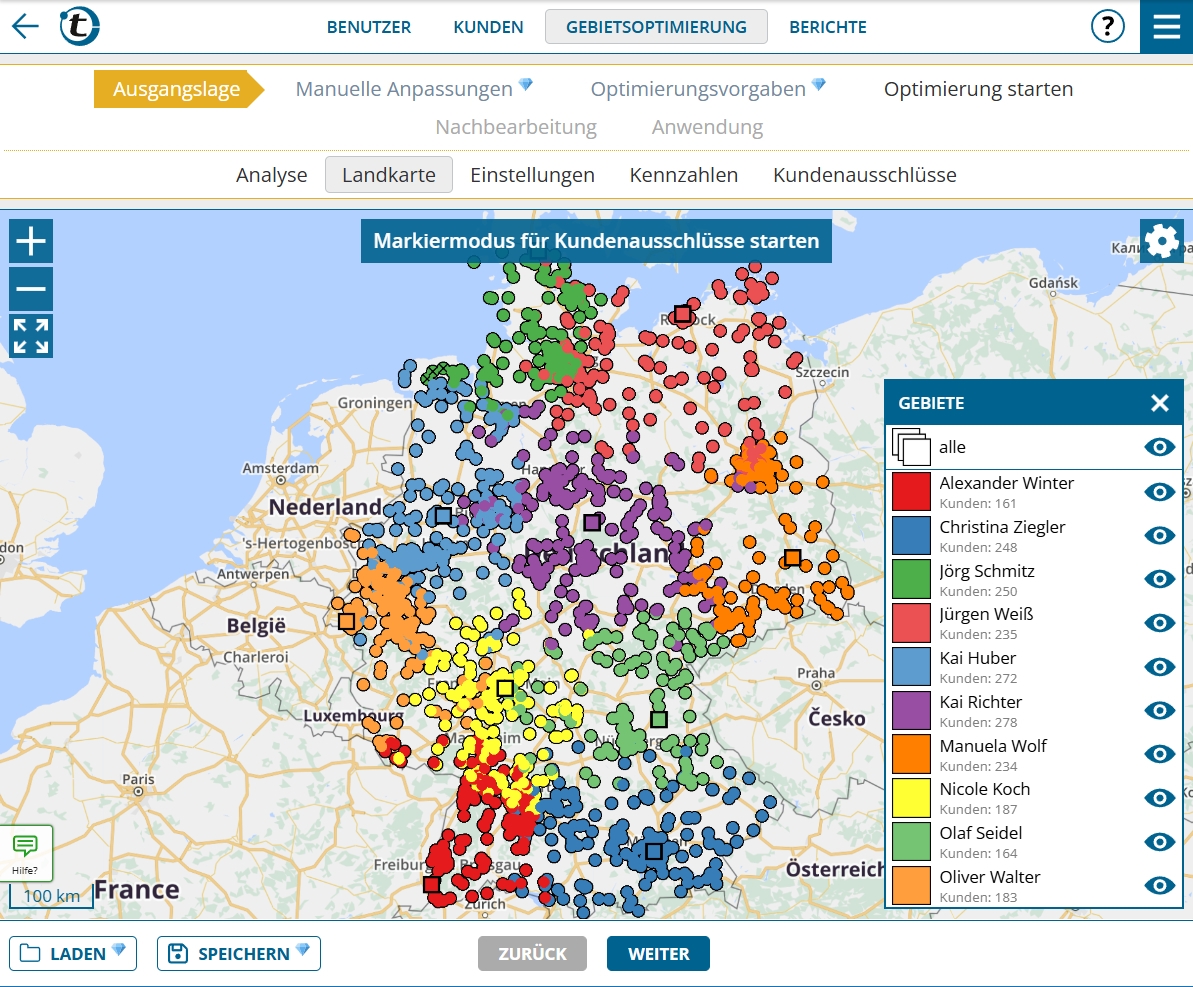Select the Ausgangslage step

pos(179,89)
